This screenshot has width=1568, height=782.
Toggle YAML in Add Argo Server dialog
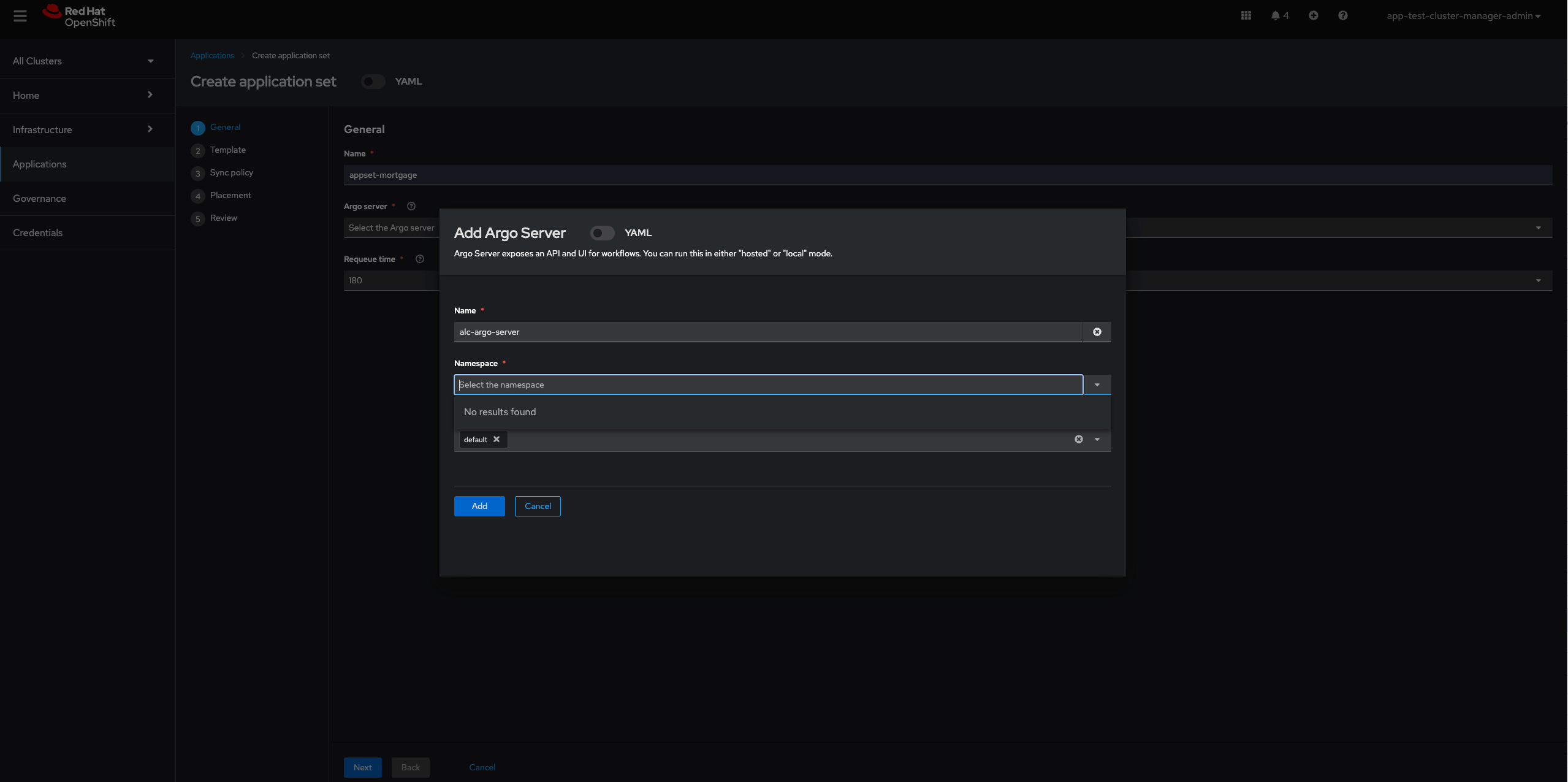point(602,233)
